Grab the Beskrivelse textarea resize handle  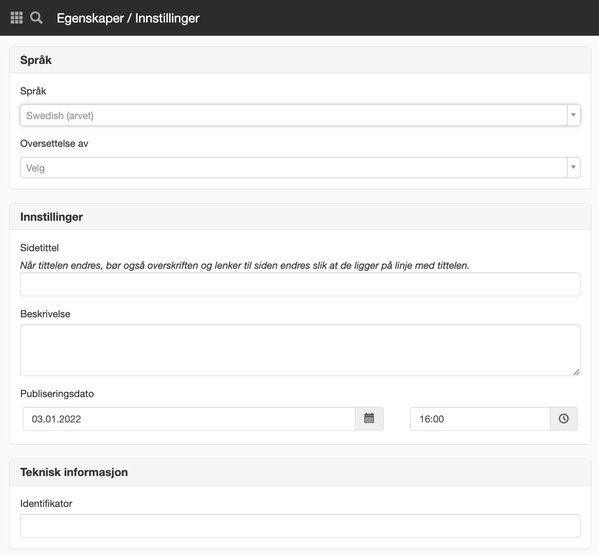576,372
